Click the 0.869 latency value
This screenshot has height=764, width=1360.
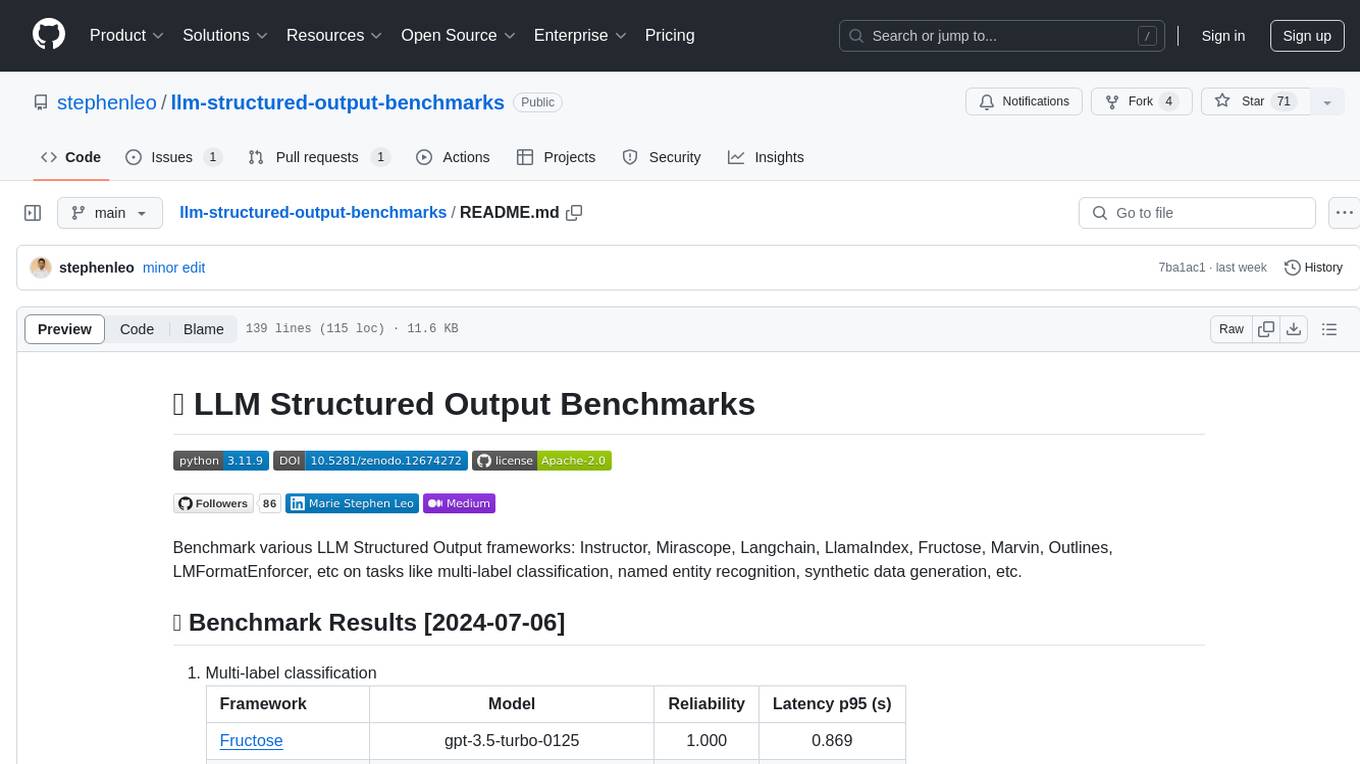pyautogui.click(x=832, y=741)
